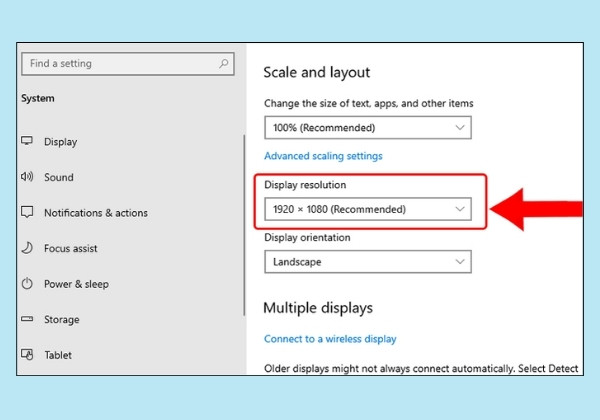Click the Scale and layout heading

click(x=317, y=72)
